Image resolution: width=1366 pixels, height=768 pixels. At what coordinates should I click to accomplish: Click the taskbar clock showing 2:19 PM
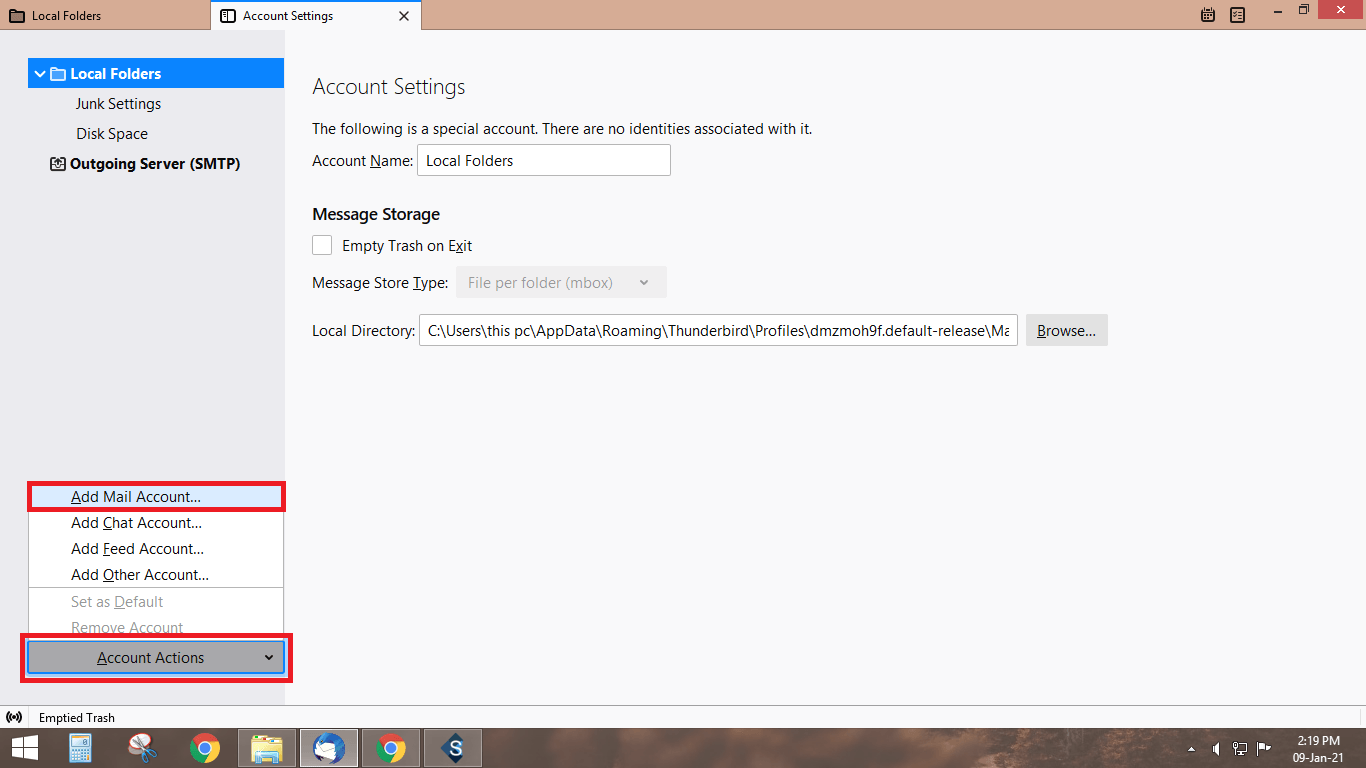point(1318,741)
